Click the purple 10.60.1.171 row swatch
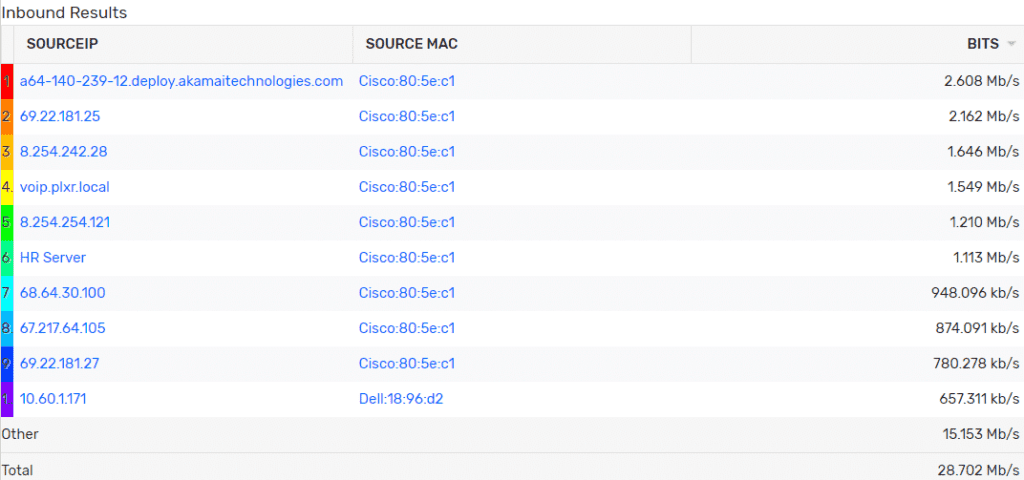The image size is (1024, 480). click(7, 399)
